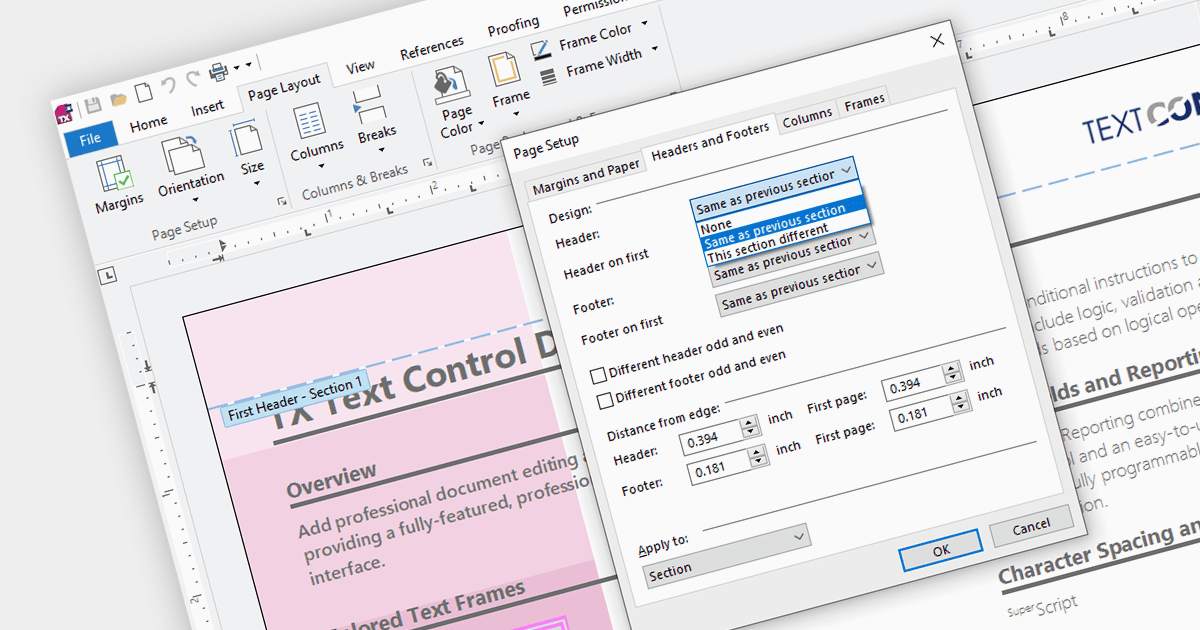Switch to the Insert ribbon tab
Viewport: 1200px width, 630px height.
coord(207,108)
